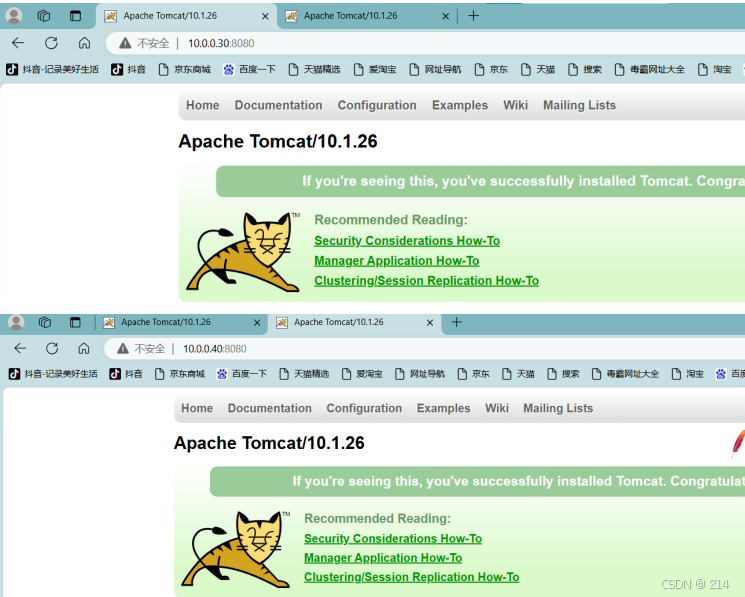The width and height of the screenshot is (745, 597).
Task: Open Wiki in the bottom Tomcat page
Action: point(497,408)
